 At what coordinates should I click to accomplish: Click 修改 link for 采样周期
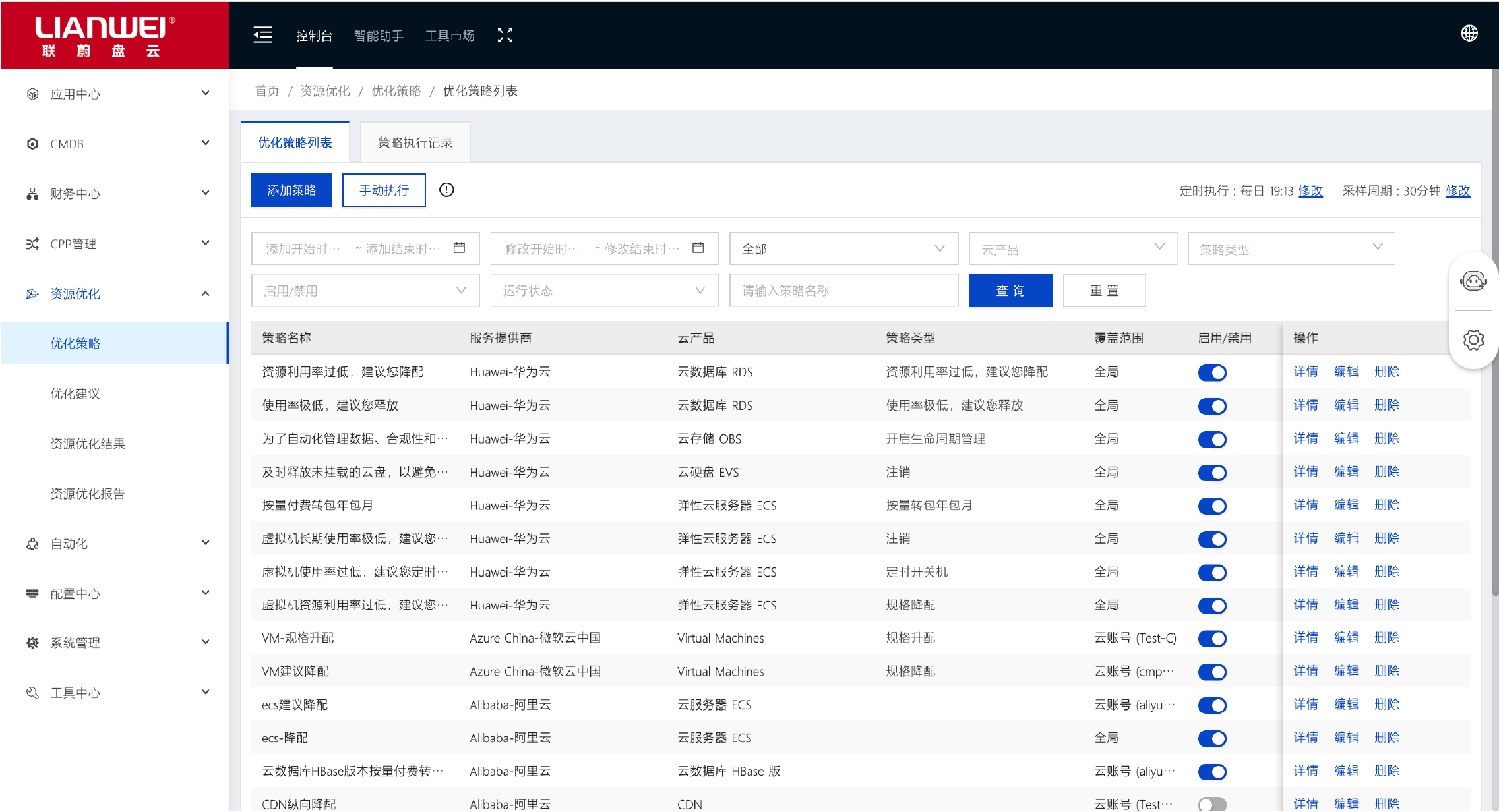coord(1458,190)
